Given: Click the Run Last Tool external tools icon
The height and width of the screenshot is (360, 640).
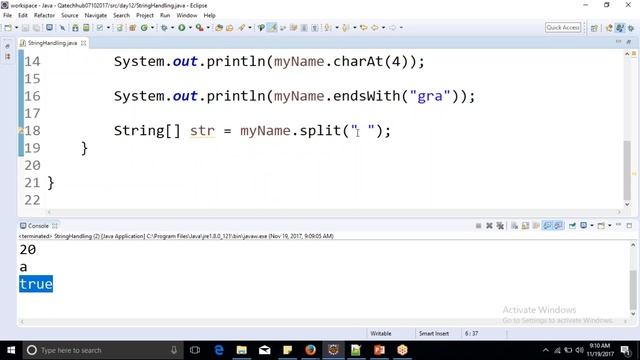Looking at the screenshot, I should coord(200,28).
